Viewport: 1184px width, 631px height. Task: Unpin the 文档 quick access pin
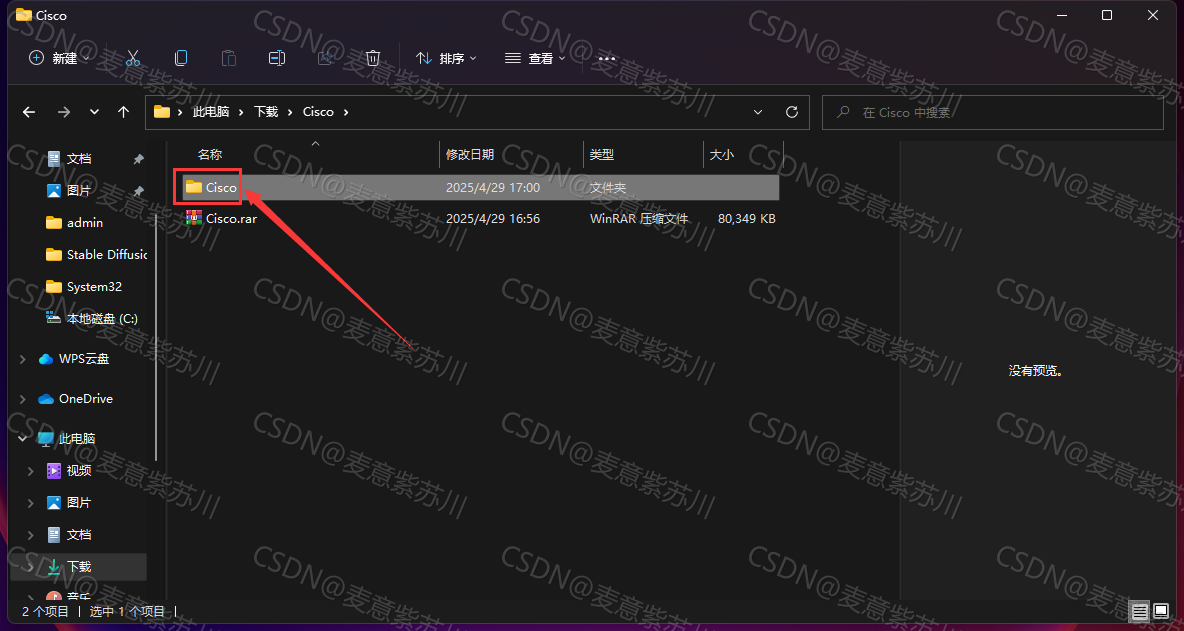138,159
